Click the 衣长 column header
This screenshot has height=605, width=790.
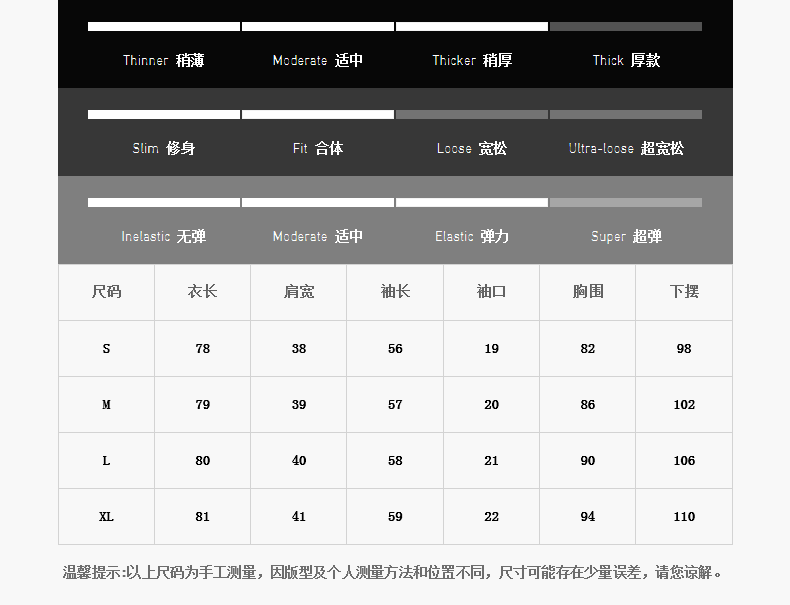(202, 292)
